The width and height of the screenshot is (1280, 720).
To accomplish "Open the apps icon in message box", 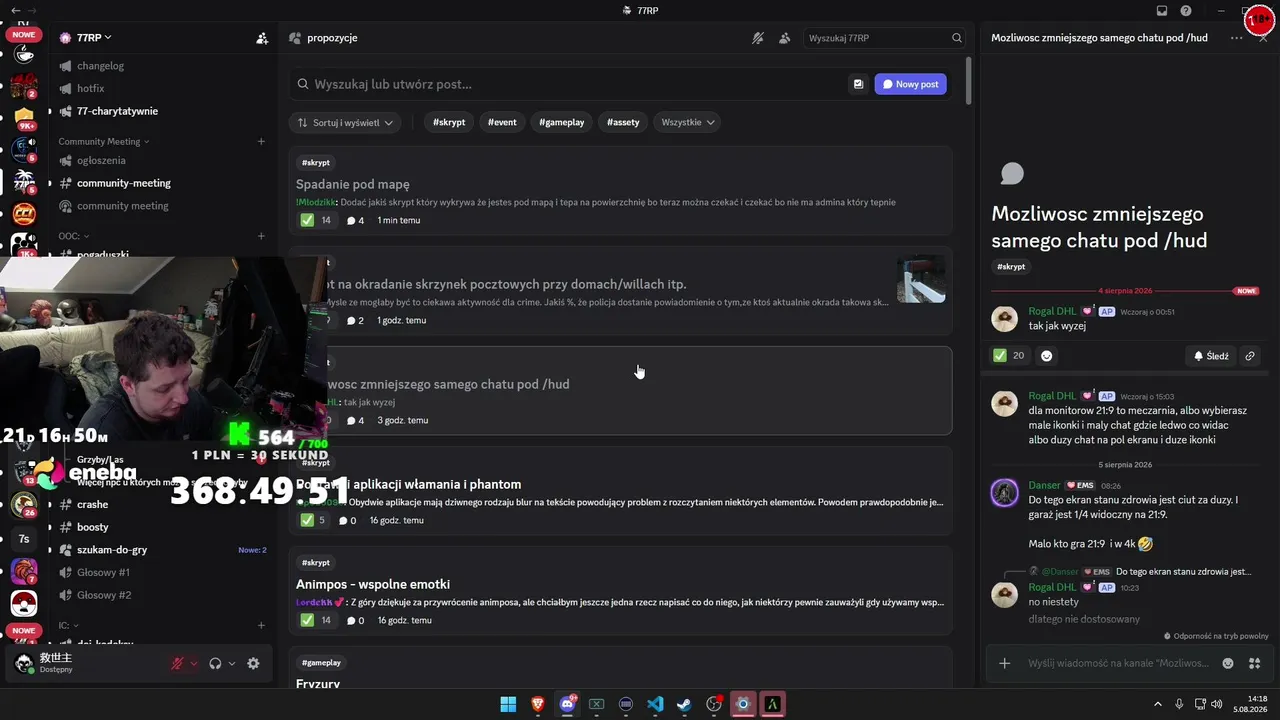I will coord(1255,663).
